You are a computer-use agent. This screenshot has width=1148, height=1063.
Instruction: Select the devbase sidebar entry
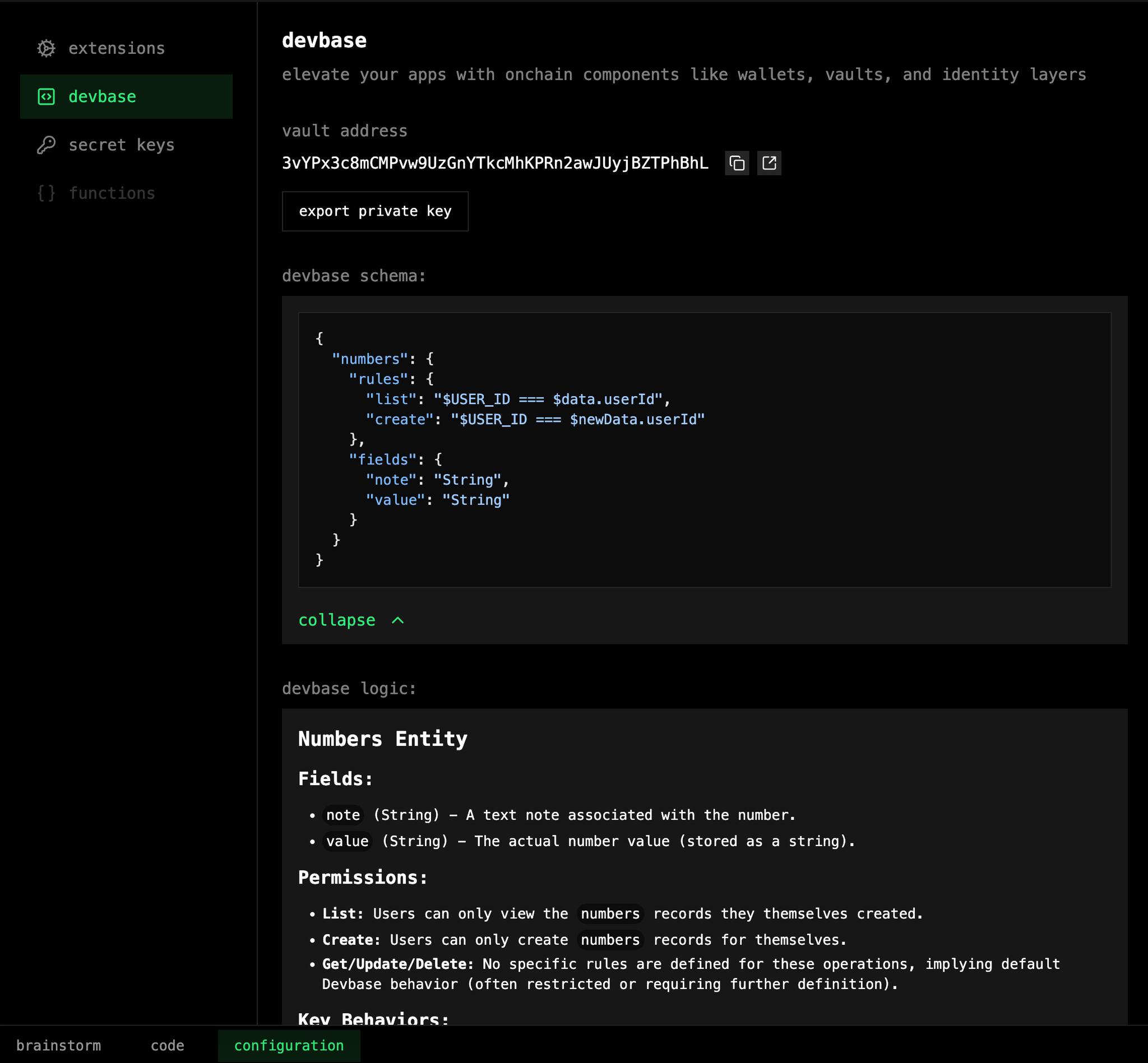coord(103,96)
